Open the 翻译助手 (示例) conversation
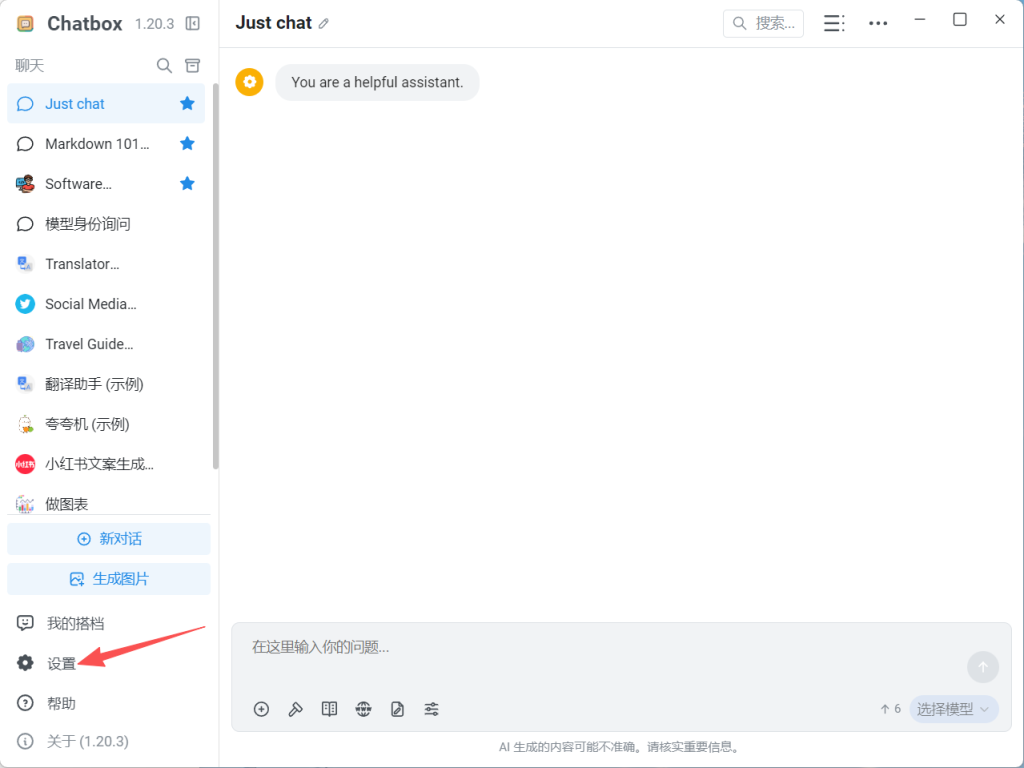This screenshot has height=768, width=1024. click(106, 384)
